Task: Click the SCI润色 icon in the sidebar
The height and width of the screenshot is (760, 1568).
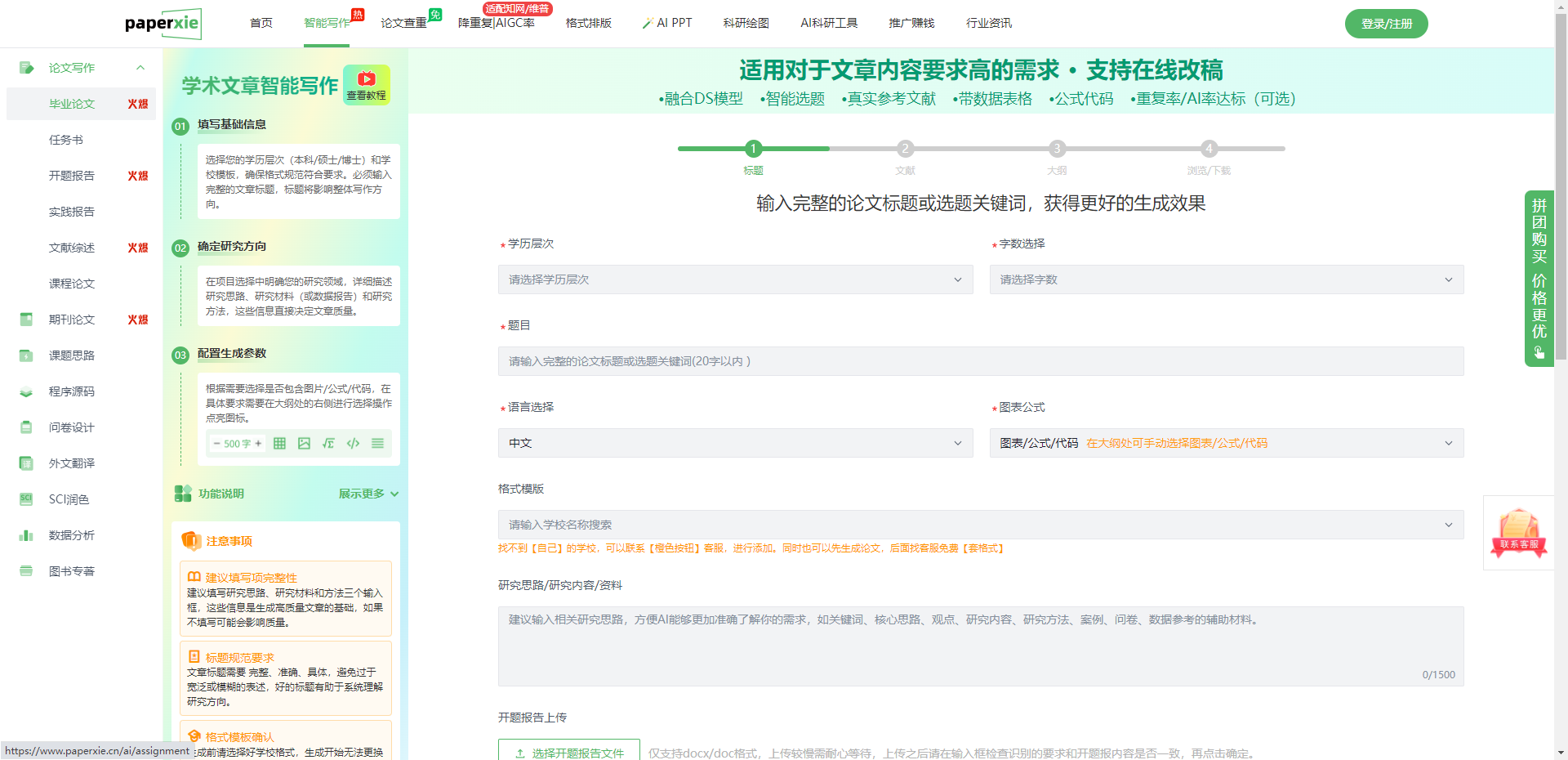Action: (26, 499)
